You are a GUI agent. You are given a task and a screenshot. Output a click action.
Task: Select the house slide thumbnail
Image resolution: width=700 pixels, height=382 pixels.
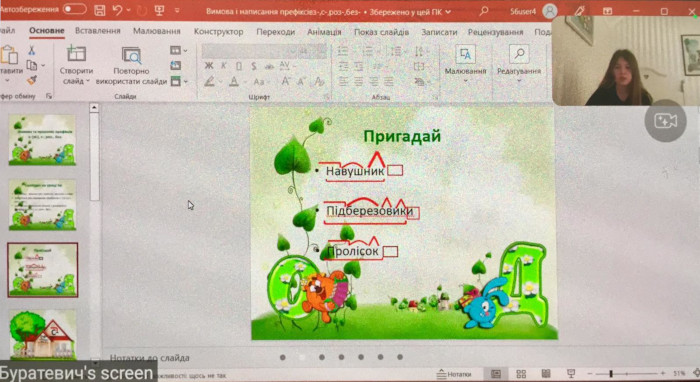[42, 334]
